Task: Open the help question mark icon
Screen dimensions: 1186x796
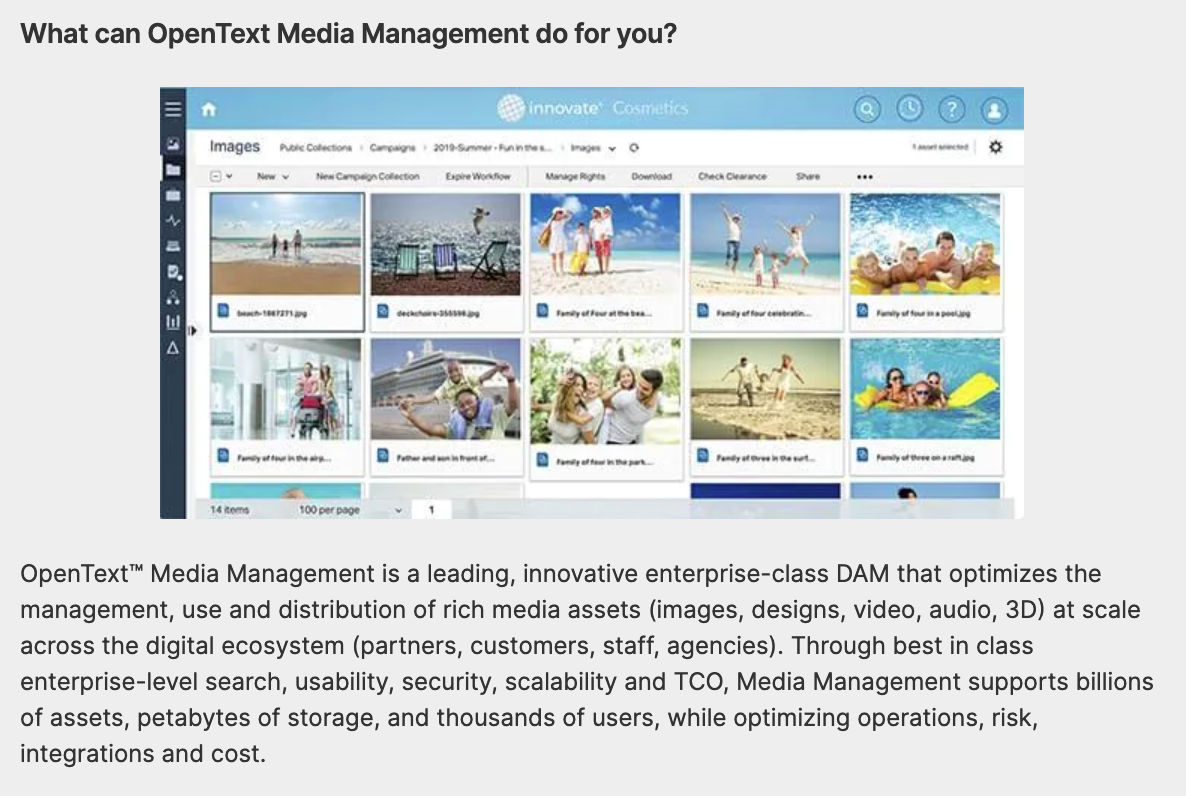Action: click(952, 109)
